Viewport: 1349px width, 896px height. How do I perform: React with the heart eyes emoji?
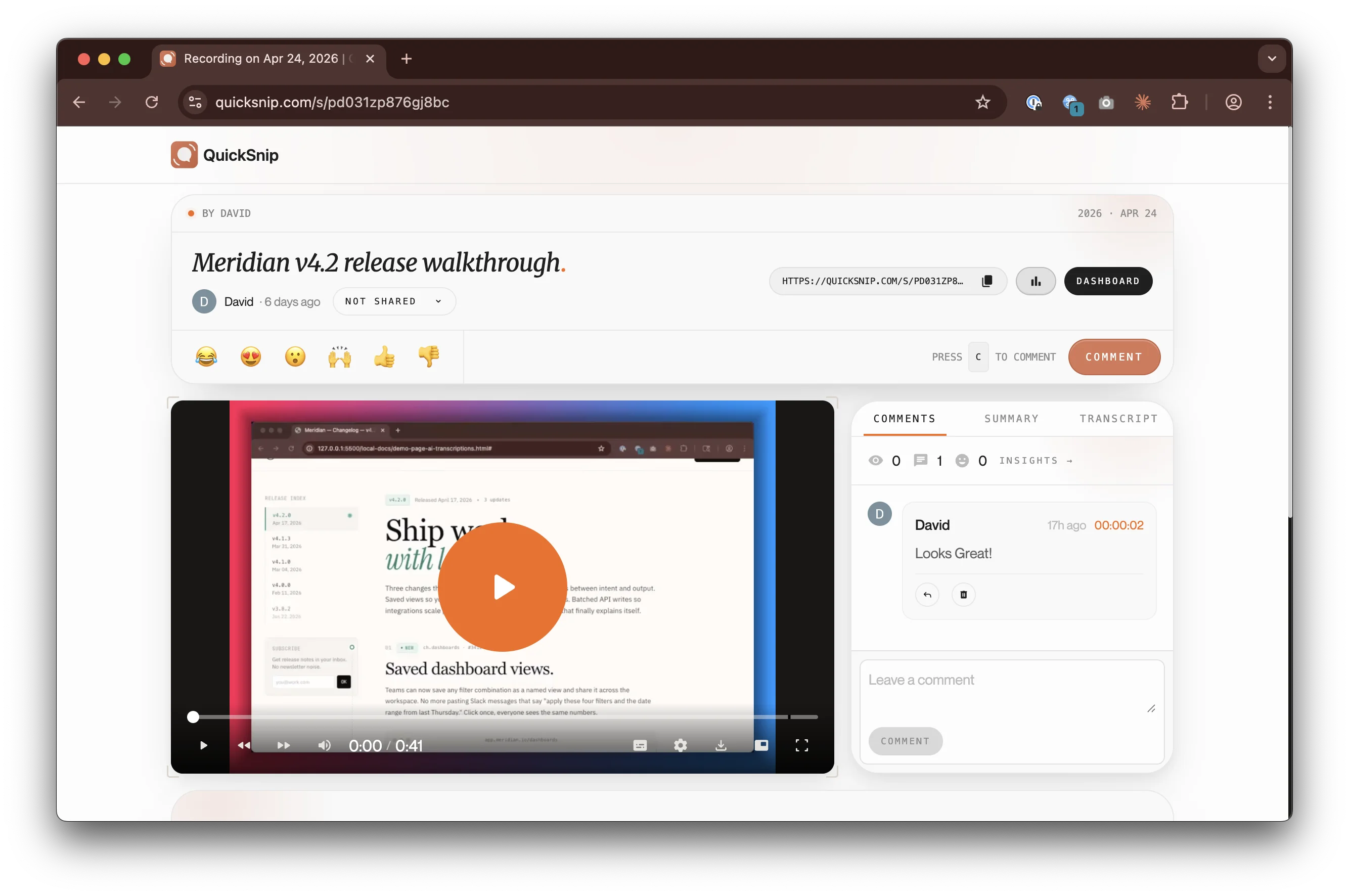251,356
